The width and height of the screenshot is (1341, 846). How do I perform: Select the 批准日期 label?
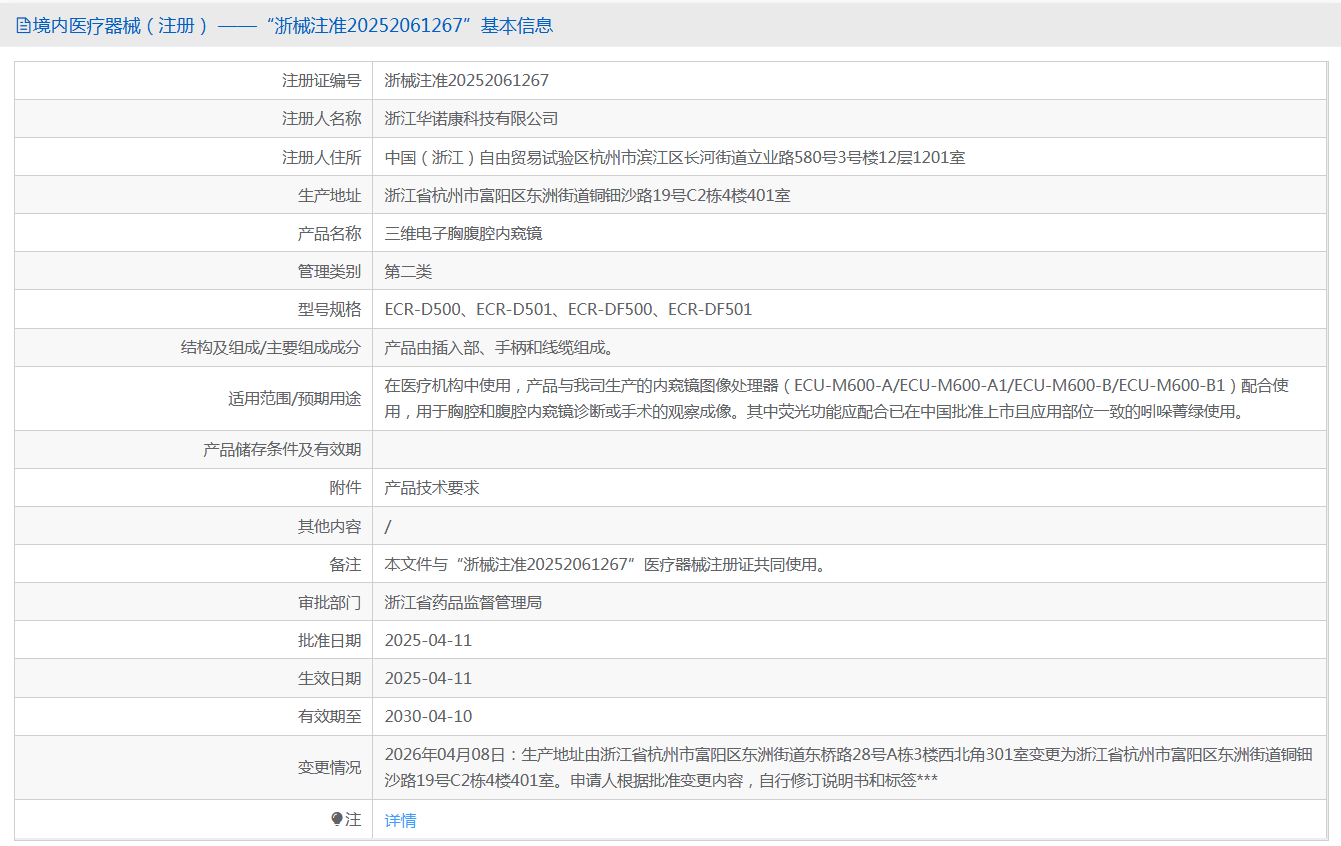click(x=329, y=640)
